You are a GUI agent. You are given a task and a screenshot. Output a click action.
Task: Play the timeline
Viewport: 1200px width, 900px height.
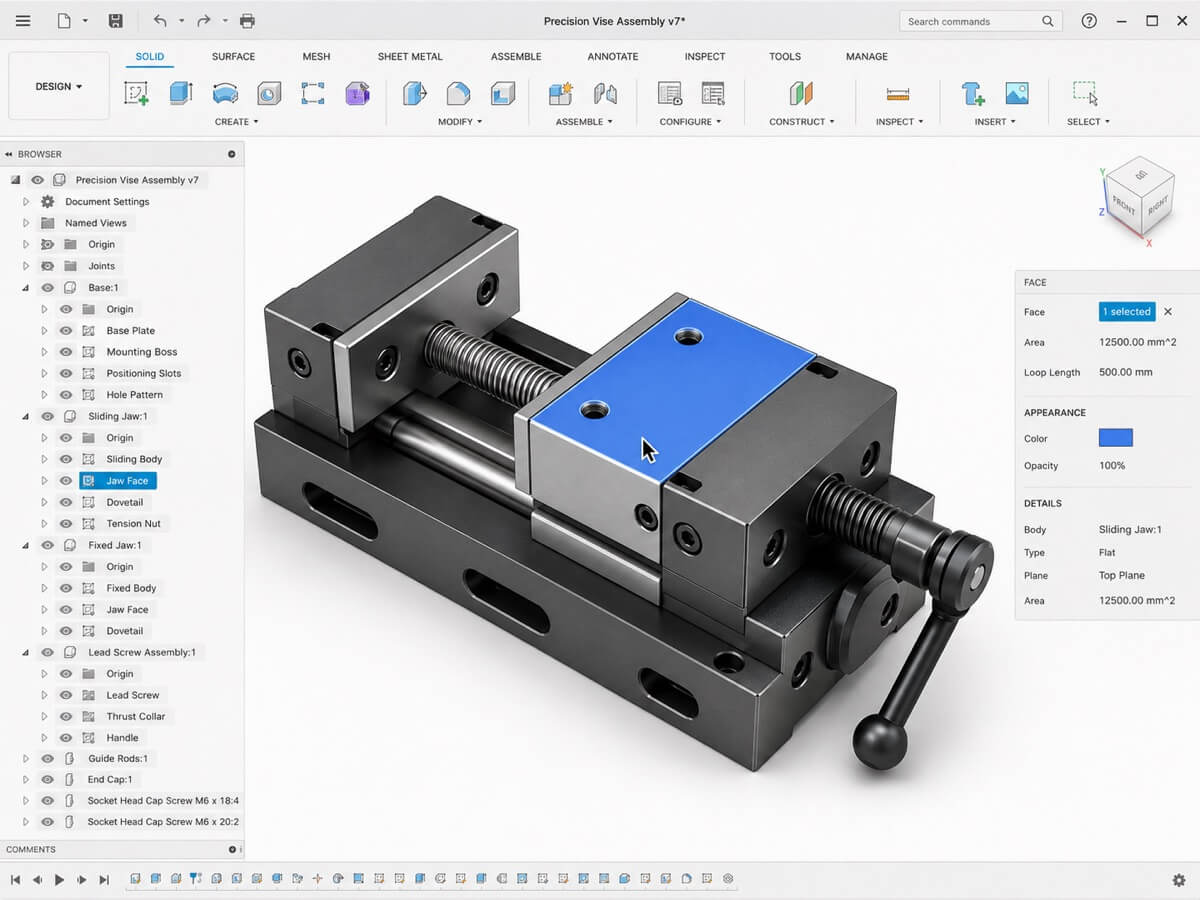point(59,880)
